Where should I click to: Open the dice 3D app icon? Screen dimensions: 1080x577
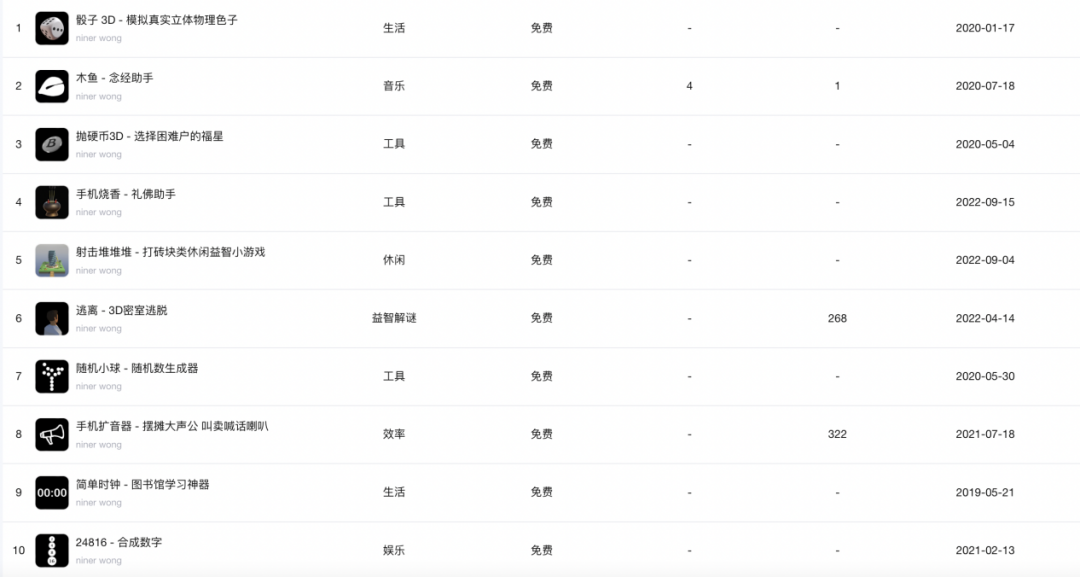(52, 28)
